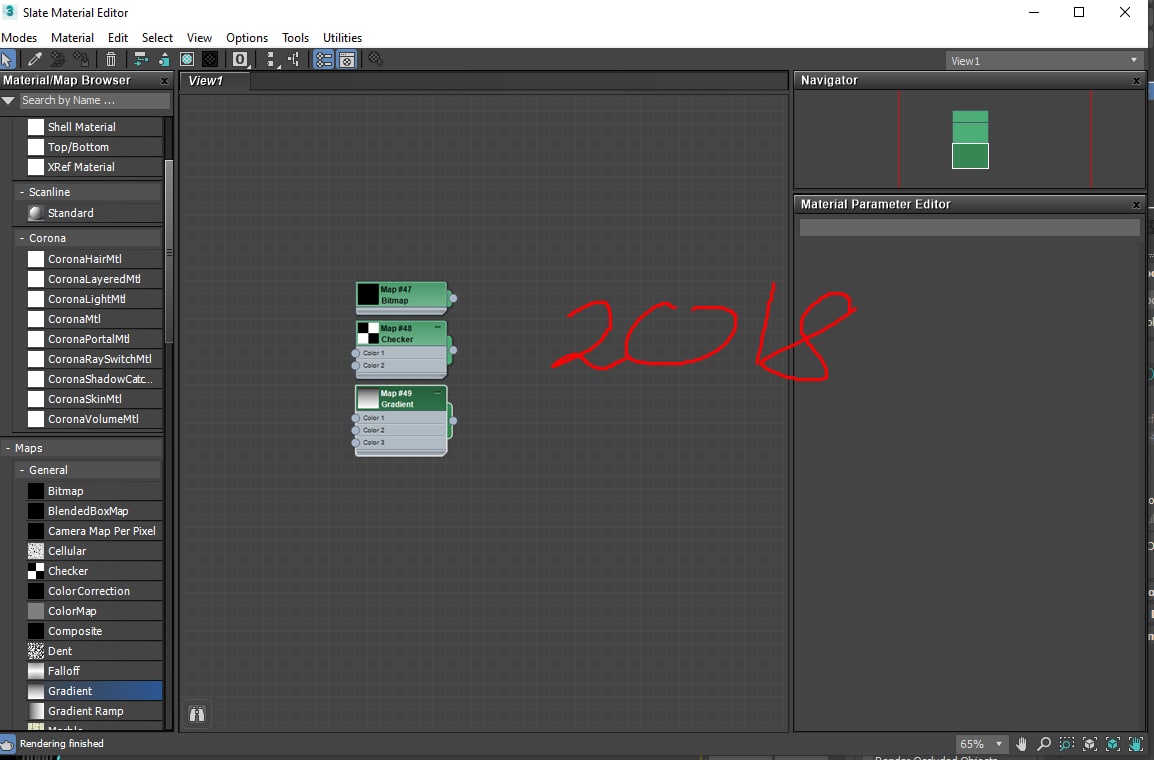The width and height of the screenshot is (1154, 760).
Task: Collapse the Gradient node with minus
Action: (x=438, y=392)
